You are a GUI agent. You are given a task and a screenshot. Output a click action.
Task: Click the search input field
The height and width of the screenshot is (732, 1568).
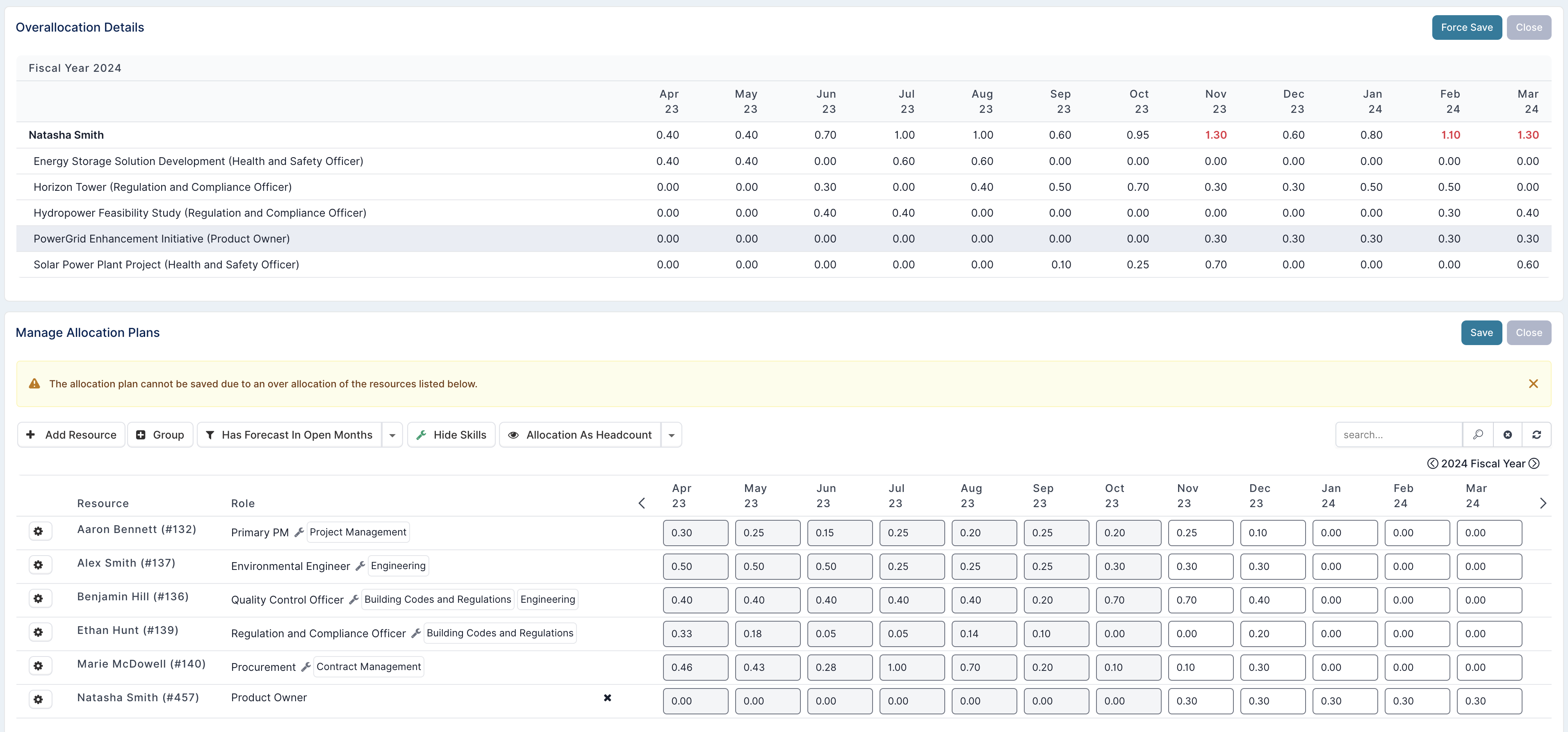click(1399, 435)
